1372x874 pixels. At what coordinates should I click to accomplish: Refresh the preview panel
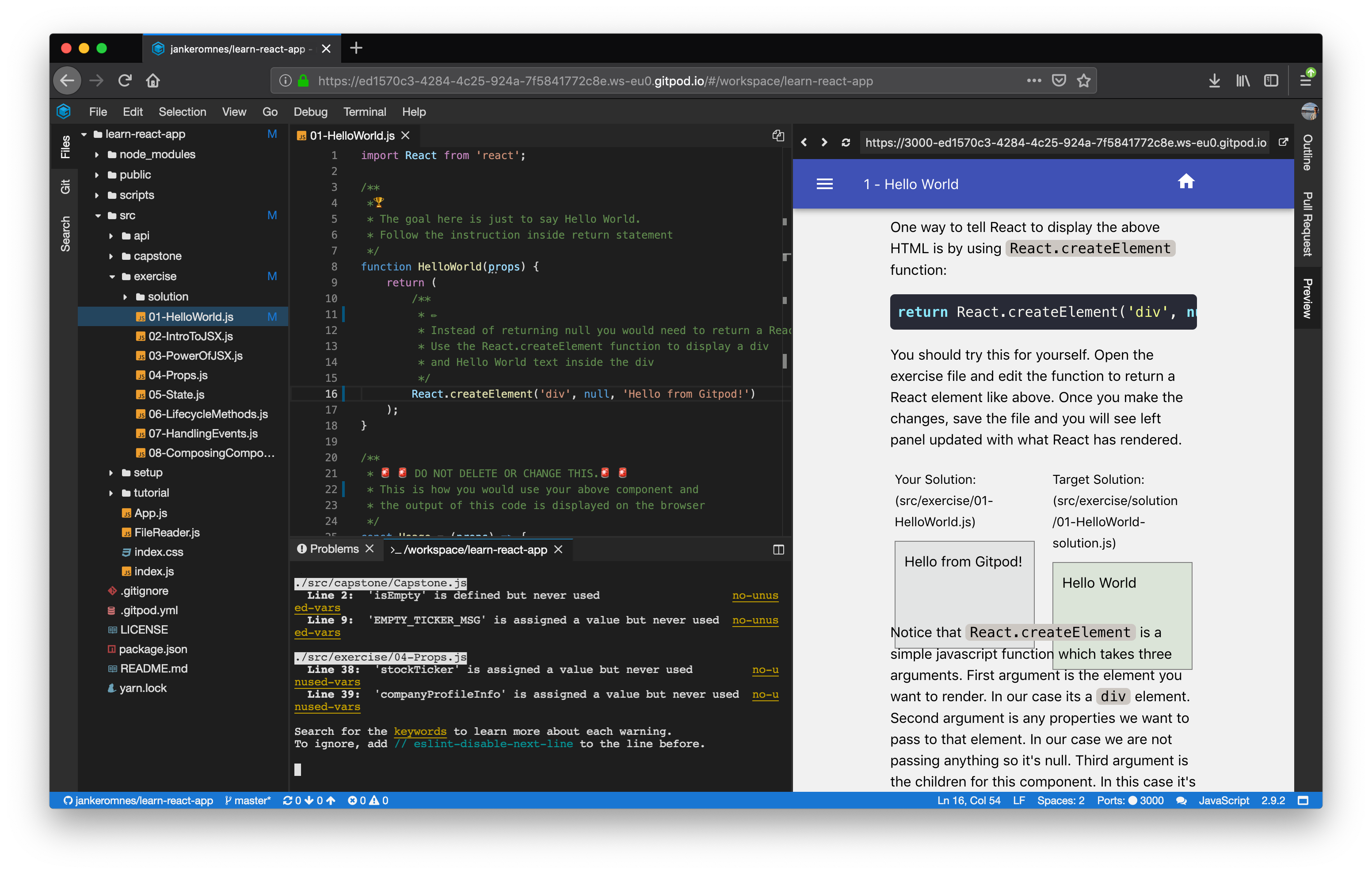(x=846, y=142)
